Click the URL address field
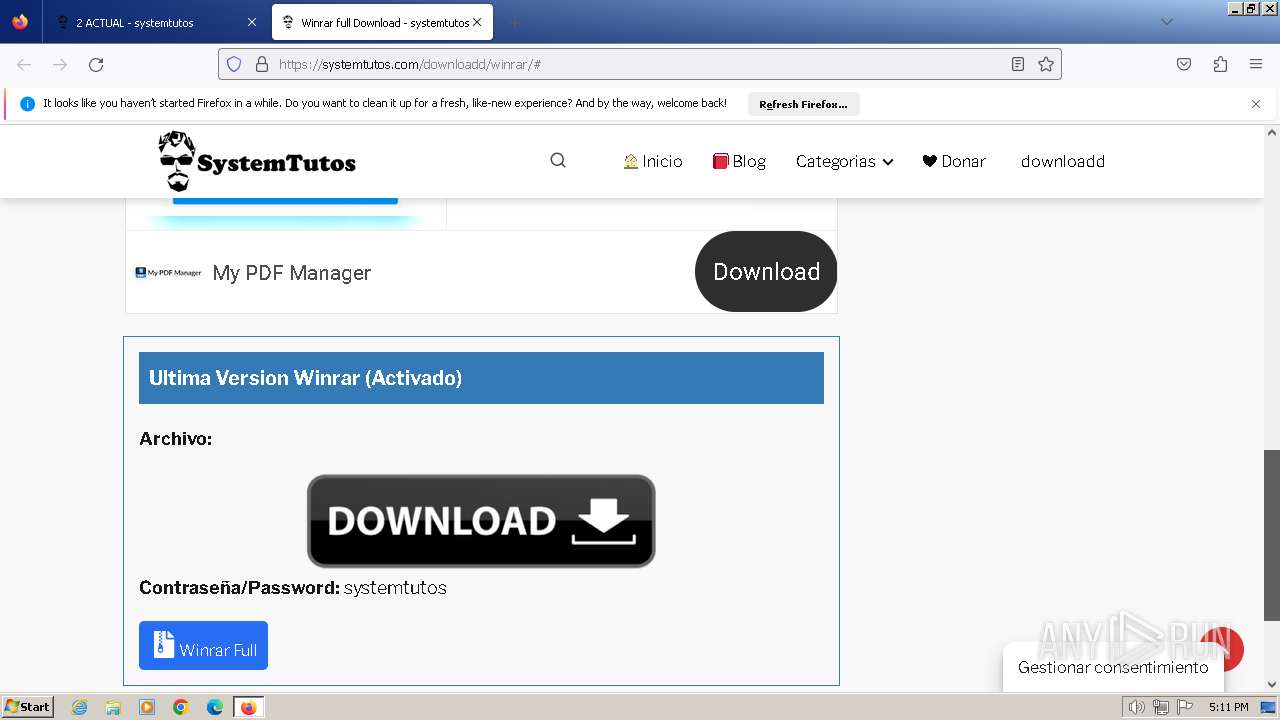Screen dimensions: 1280x720 point(640,64)
